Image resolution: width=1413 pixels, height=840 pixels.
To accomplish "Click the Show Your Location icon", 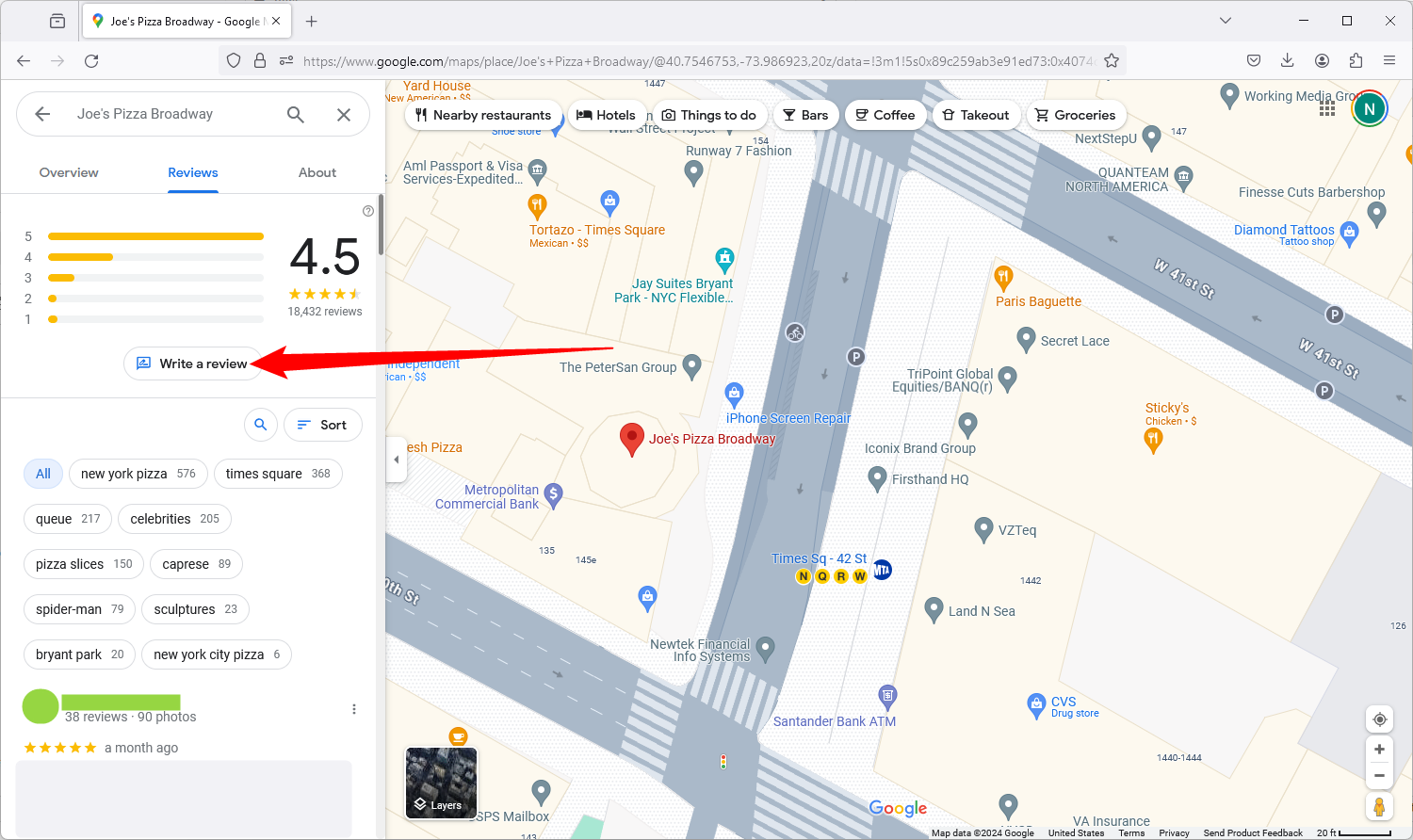I will (1379, 719).
